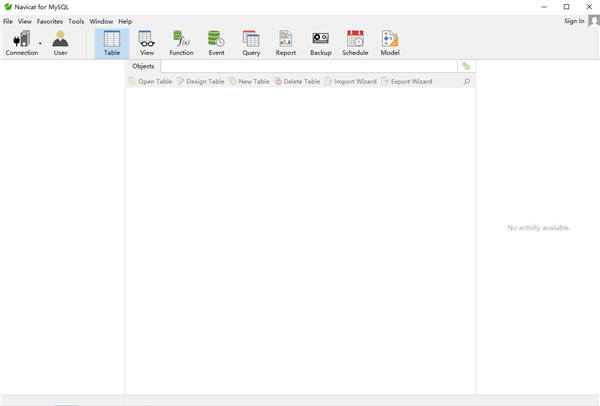The height and width of the screenshot is (406, 600).
Task: Open the User management icon
Action: coord(60,43)
